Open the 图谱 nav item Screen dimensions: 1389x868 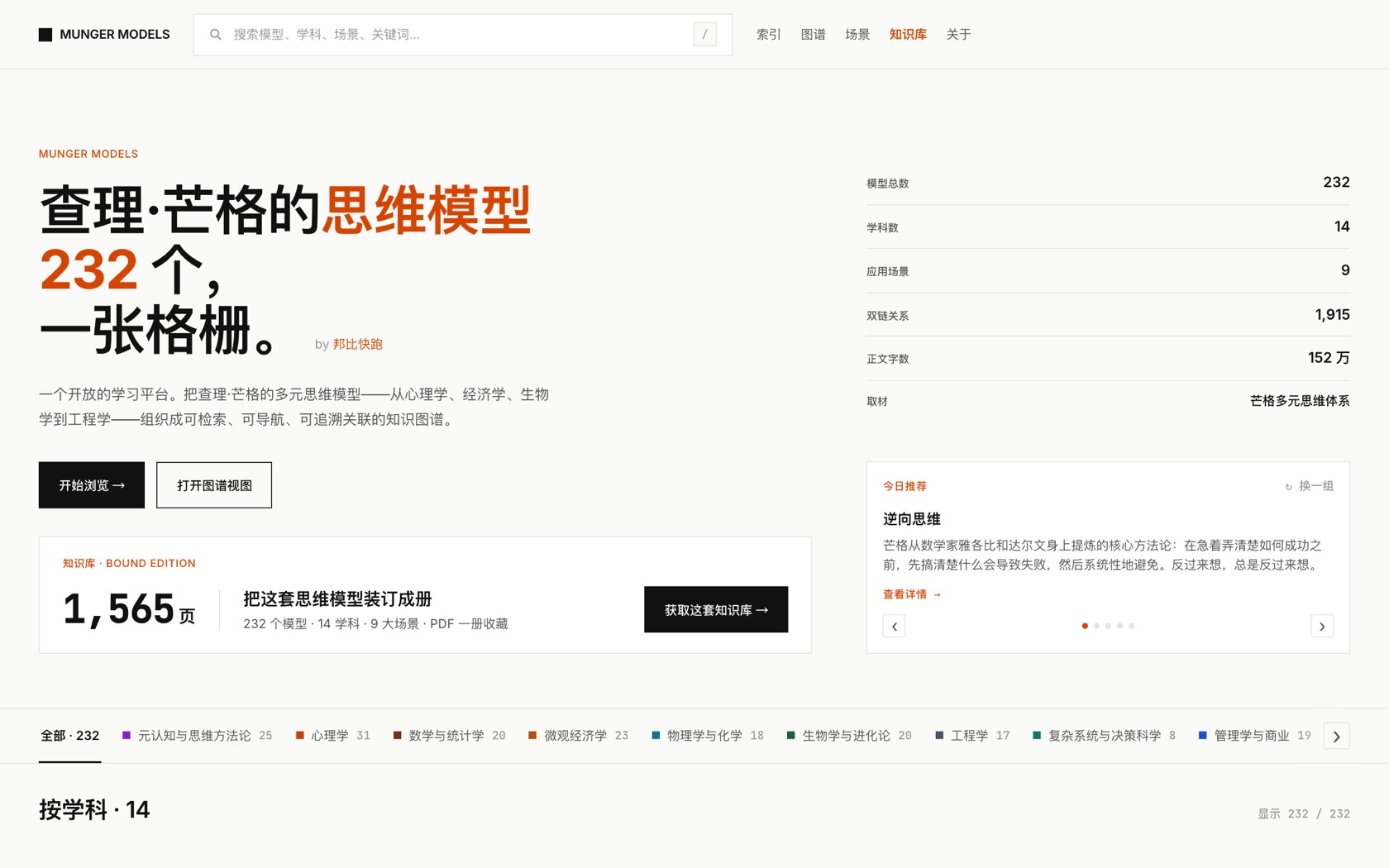[813, 35]
